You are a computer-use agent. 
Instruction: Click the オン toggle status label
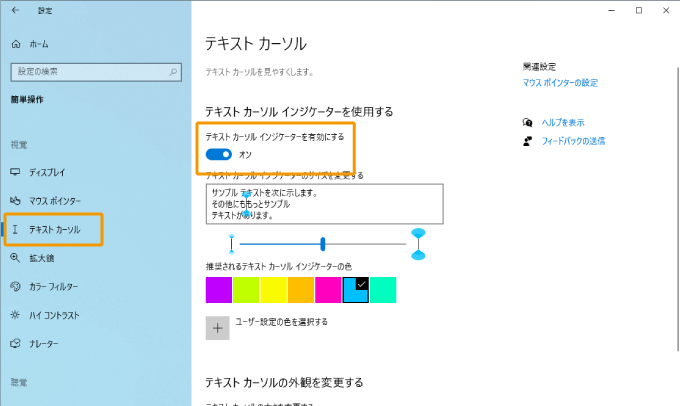click(x=245, y=155)
